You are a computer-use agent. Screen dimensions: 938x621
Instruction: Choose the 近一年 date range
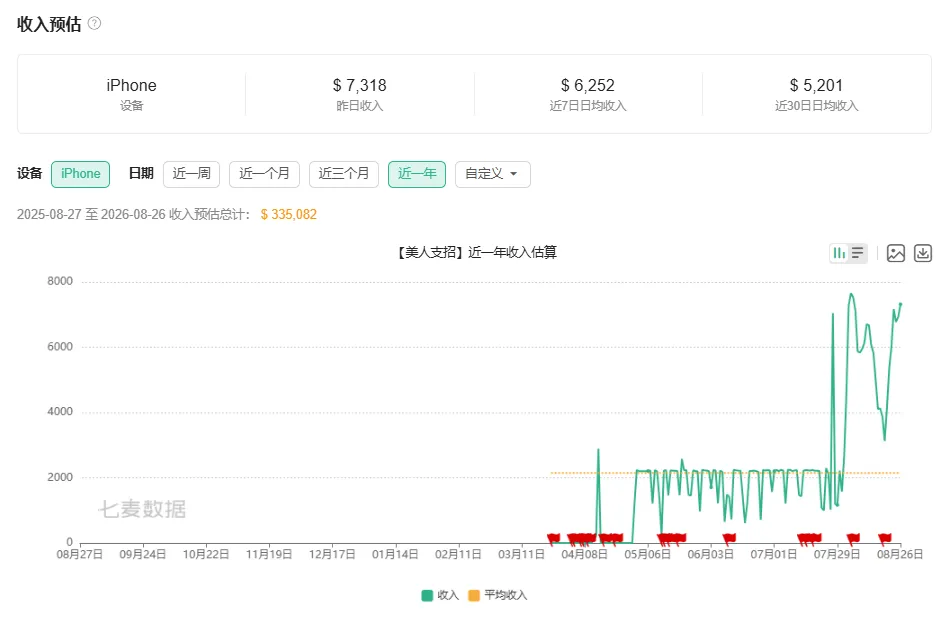[x=417, y=174]
